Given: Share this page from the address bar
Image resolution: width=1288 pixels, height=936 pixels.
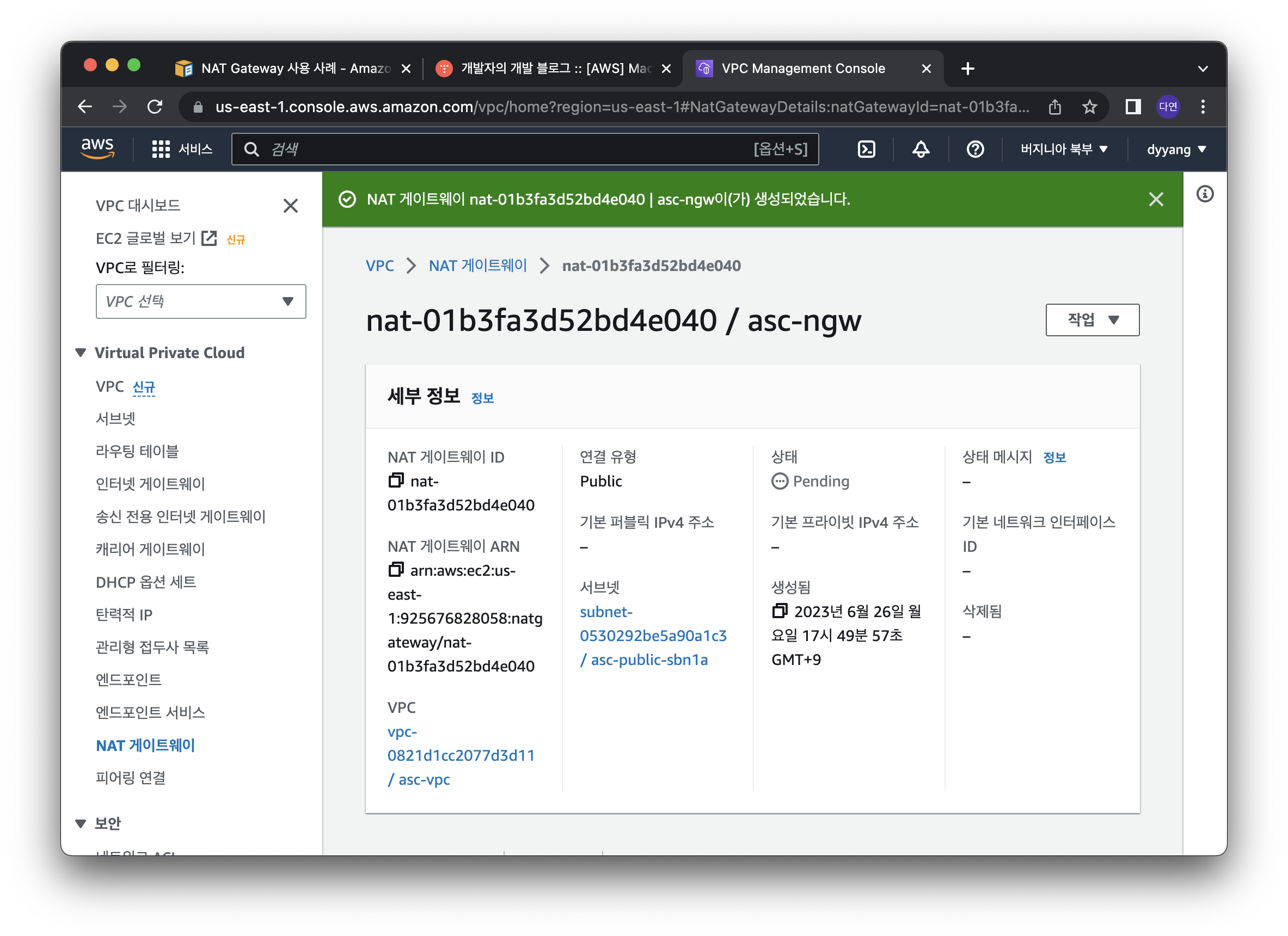Looking at the screenshot, I should 1054,107.
